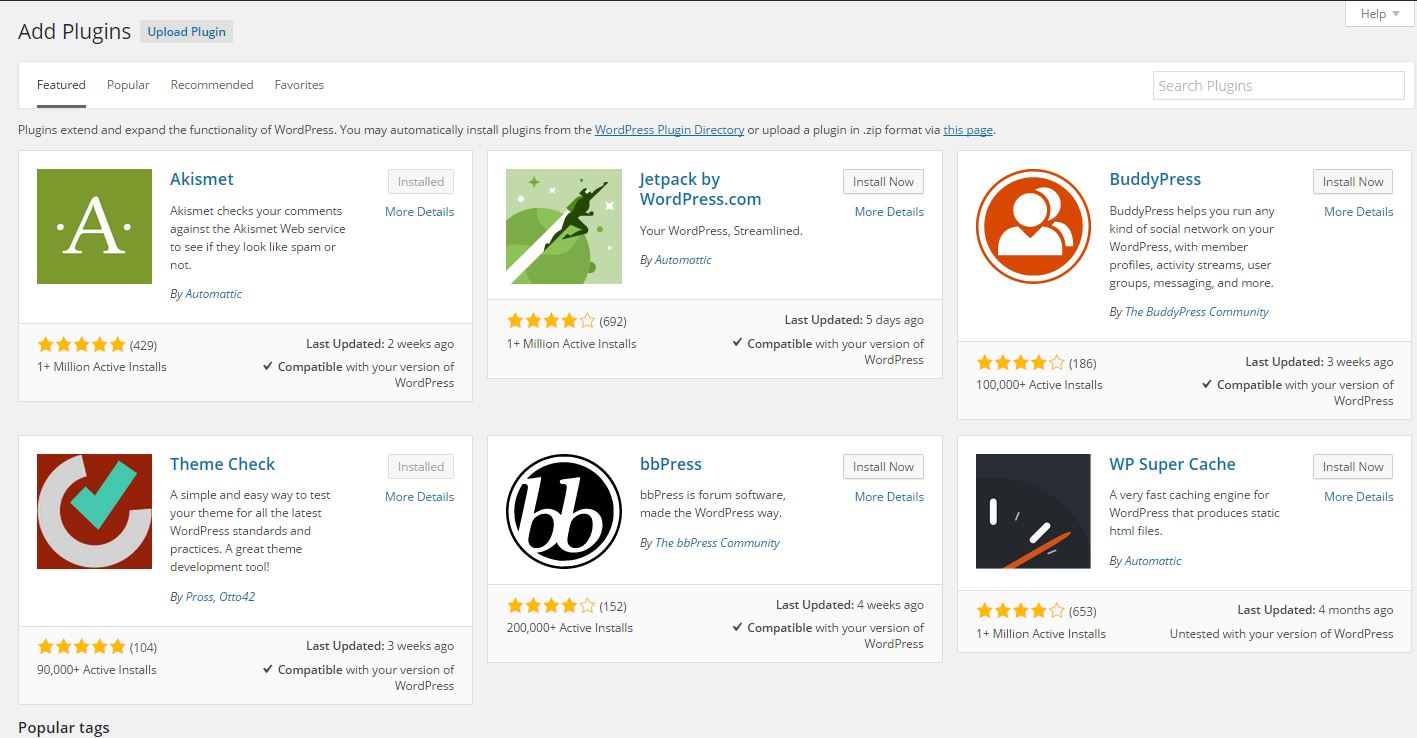This screenshot has width=1417, height=738.
Task: Click the BuddyPress star rating
Action: (x=1021, y=363)
